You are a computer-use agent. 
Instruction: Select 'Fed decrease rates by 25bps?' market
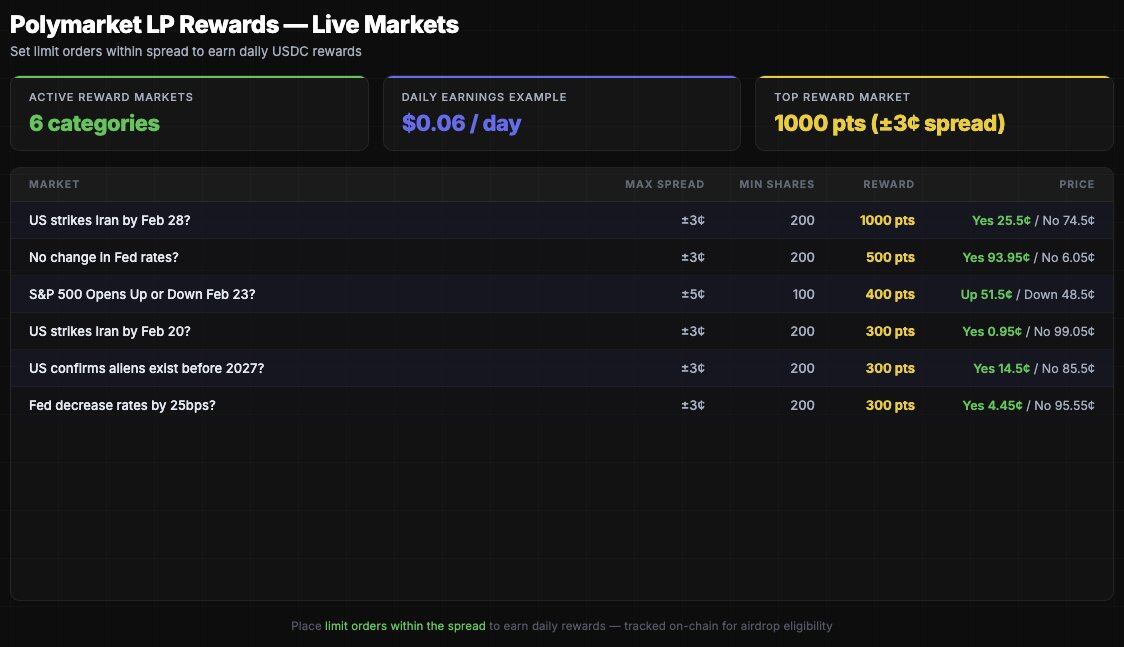click(x=122, y=405)
